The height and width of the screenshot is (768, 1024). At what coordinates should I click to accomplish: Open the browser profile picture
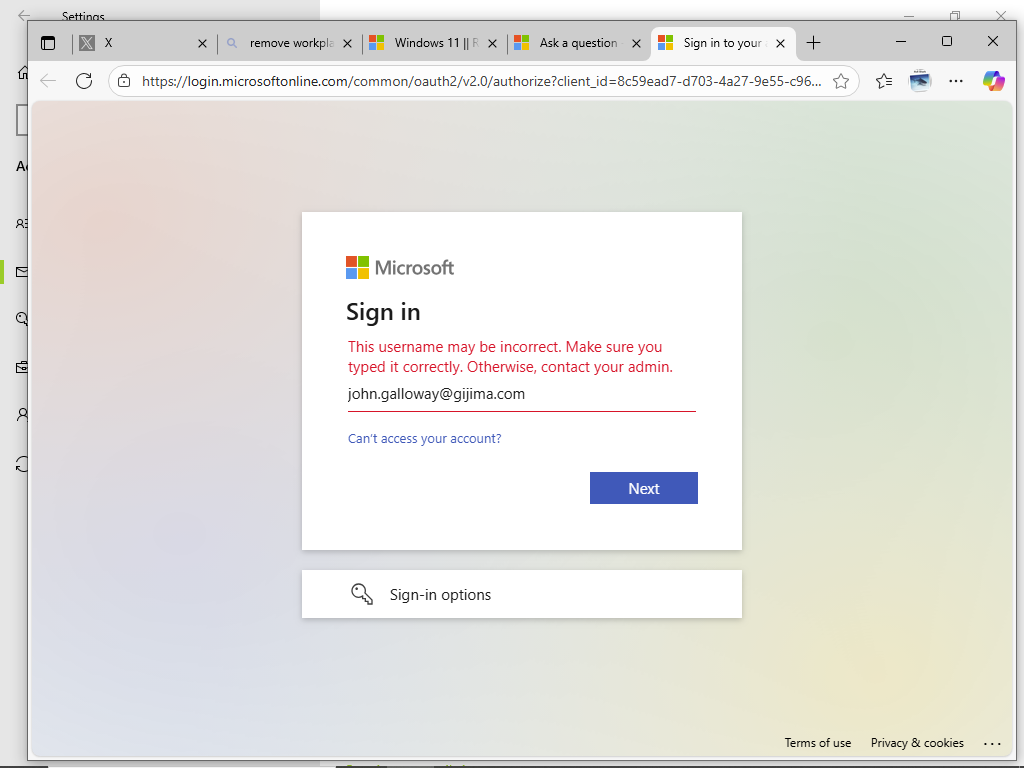pos(920,81)
